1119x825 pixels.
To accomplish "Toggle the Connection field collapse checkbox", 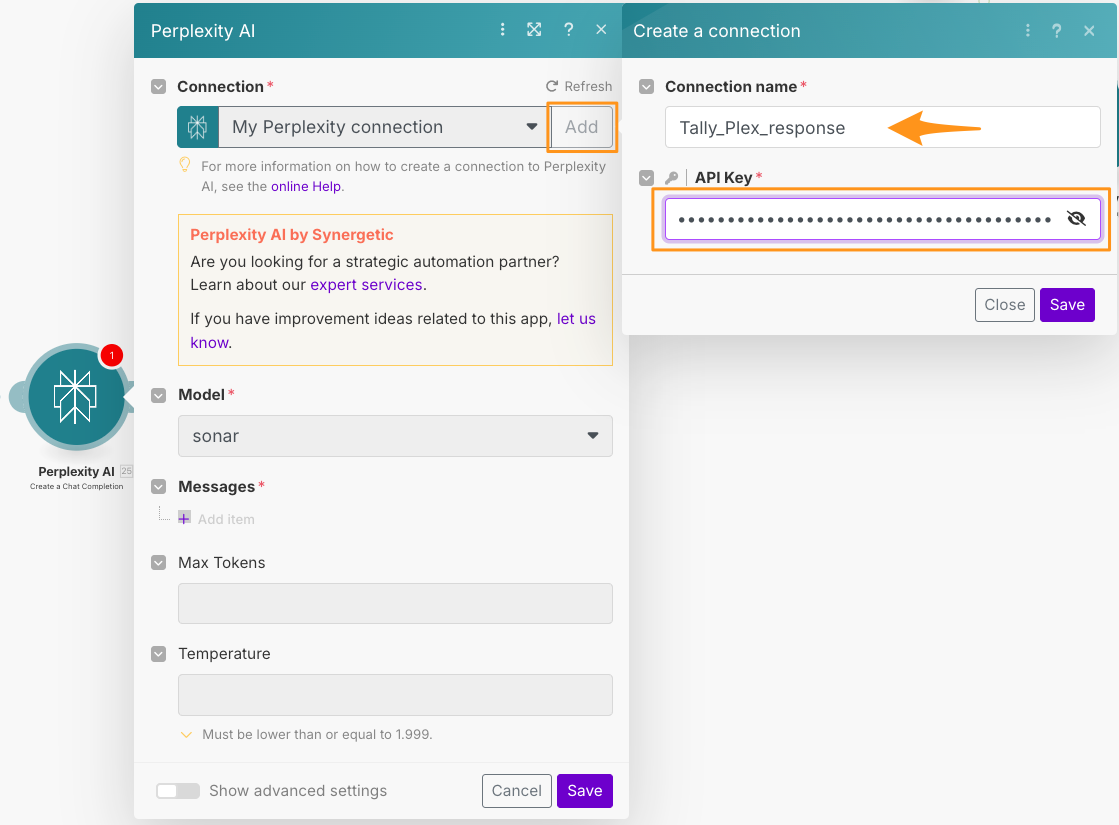I will (x=158, y=86).
